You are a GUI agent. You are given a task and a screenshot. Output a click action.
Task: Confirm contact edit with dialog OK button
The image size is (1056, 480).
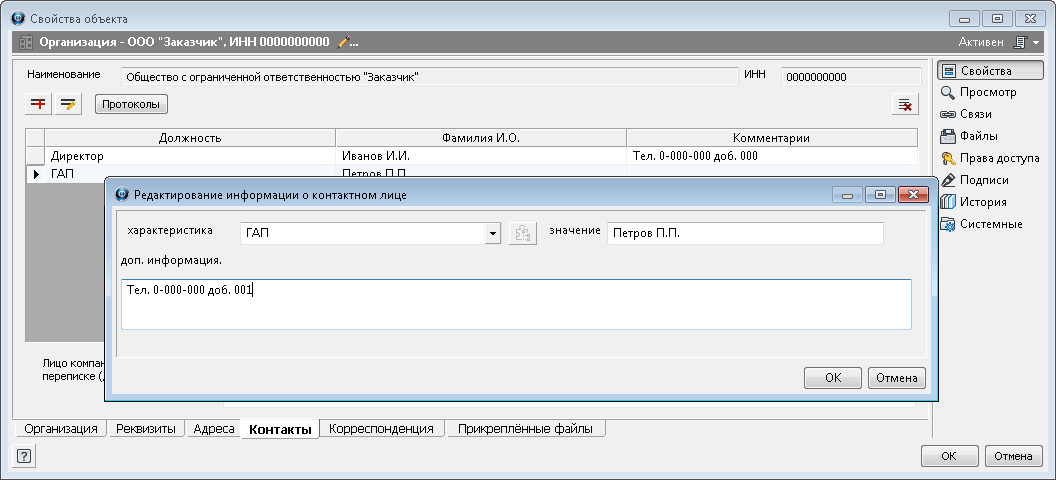pyautogui.click(x=833, y=378)
